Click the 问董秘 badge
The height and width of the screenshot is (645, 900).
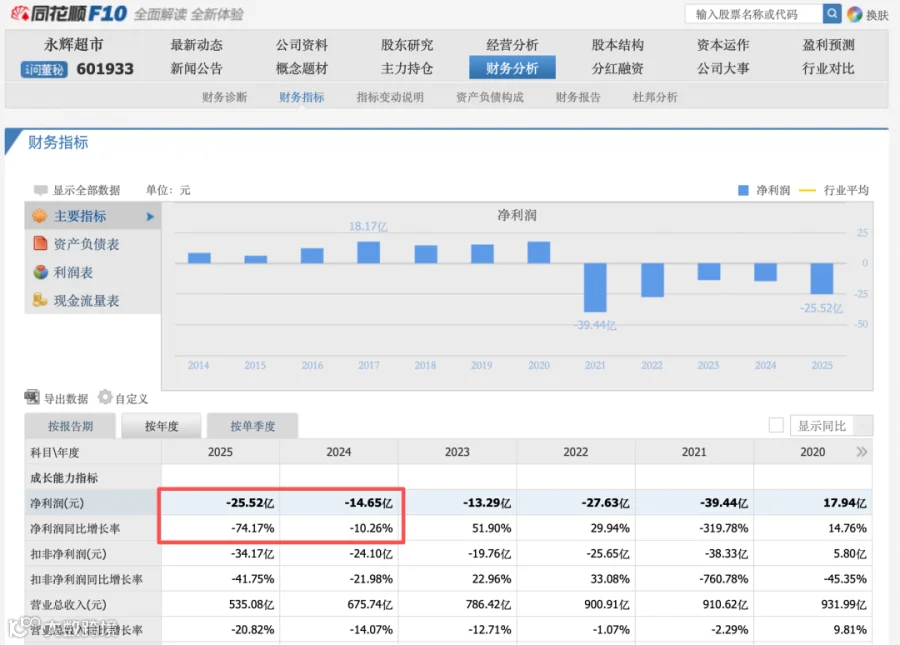[44, 69]
